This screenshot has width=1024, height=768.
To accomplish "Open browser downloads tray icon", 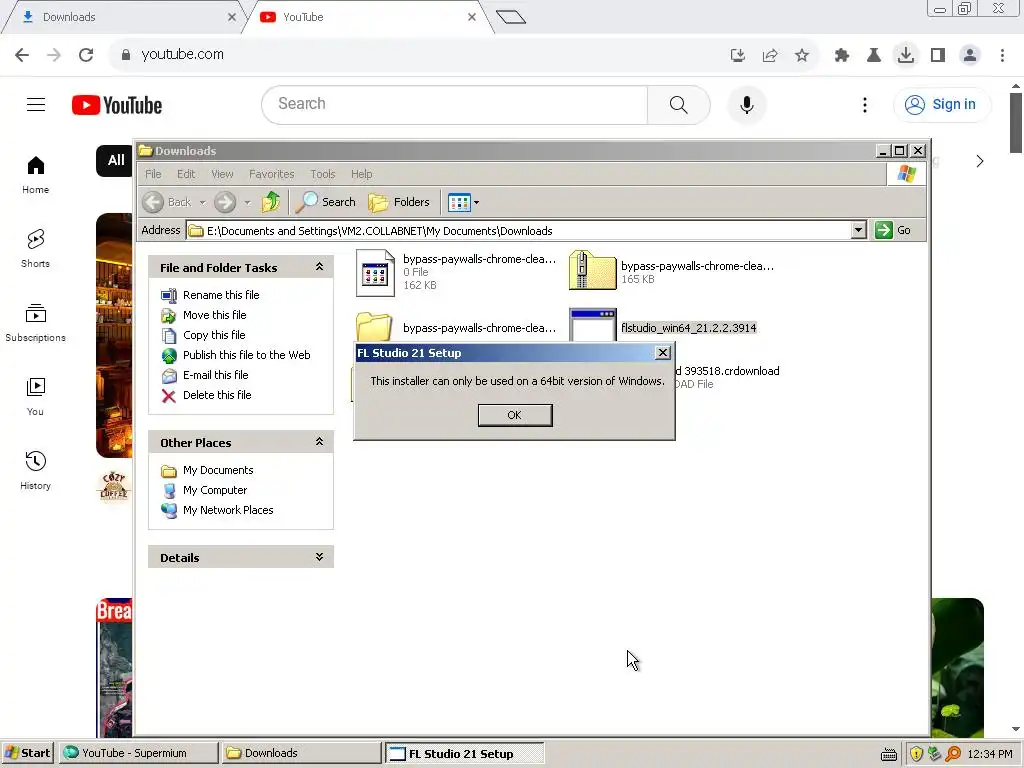I will click(906, 56).
